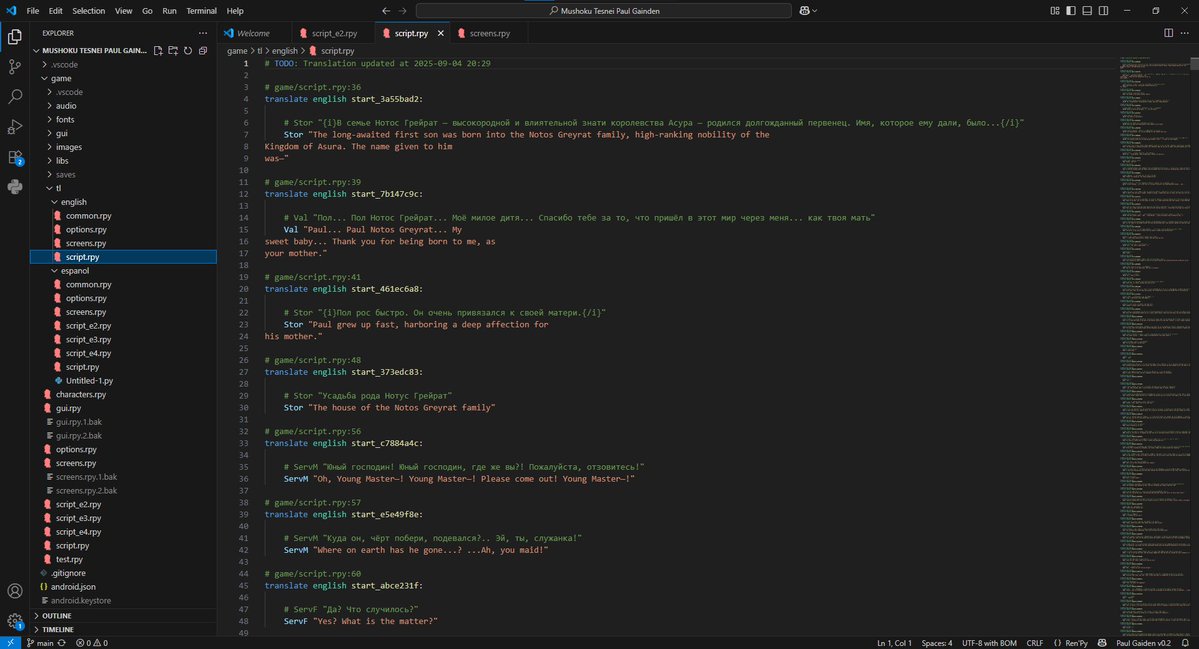Refresh the Explorer file tree
Viewport: 1199px width, 649px height.
[188, 50]
